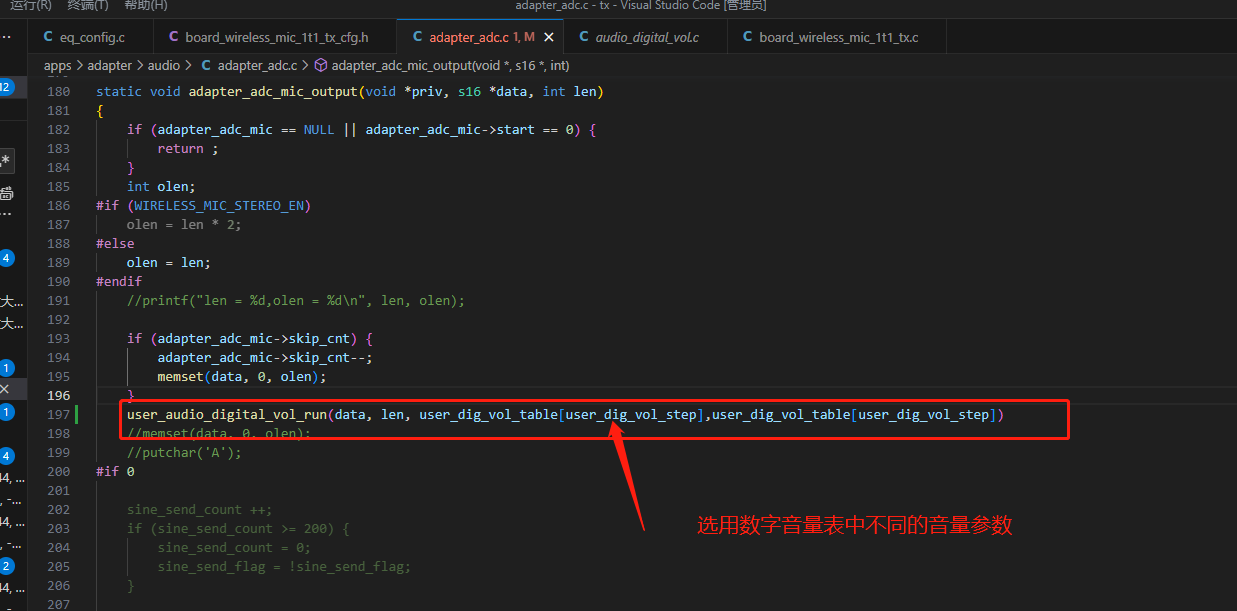This screenshot has height=611, width=1237.
Task: Select the audio_digital_vol.c editor tab
Action: coord(645,37)
